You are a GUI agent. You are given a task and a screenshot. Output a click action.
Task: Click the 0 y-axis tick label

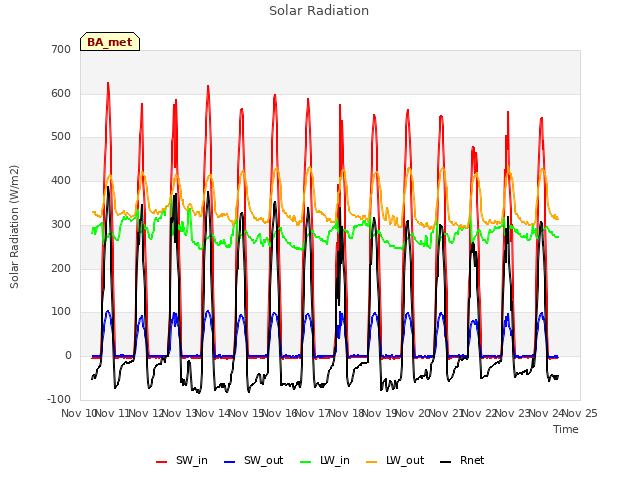68,356
